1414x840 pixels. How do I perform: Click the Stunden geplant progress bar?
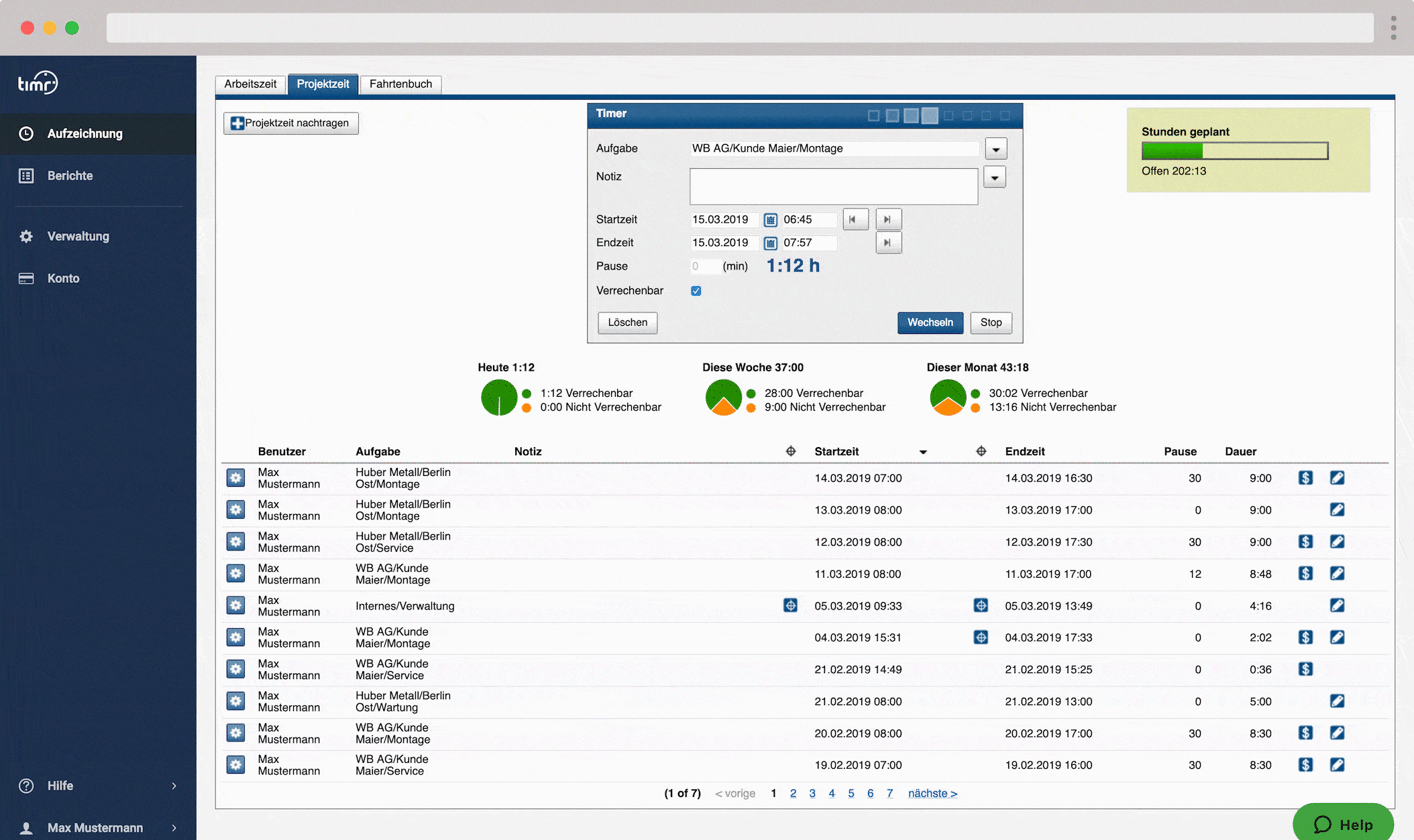pos(1235,151)
